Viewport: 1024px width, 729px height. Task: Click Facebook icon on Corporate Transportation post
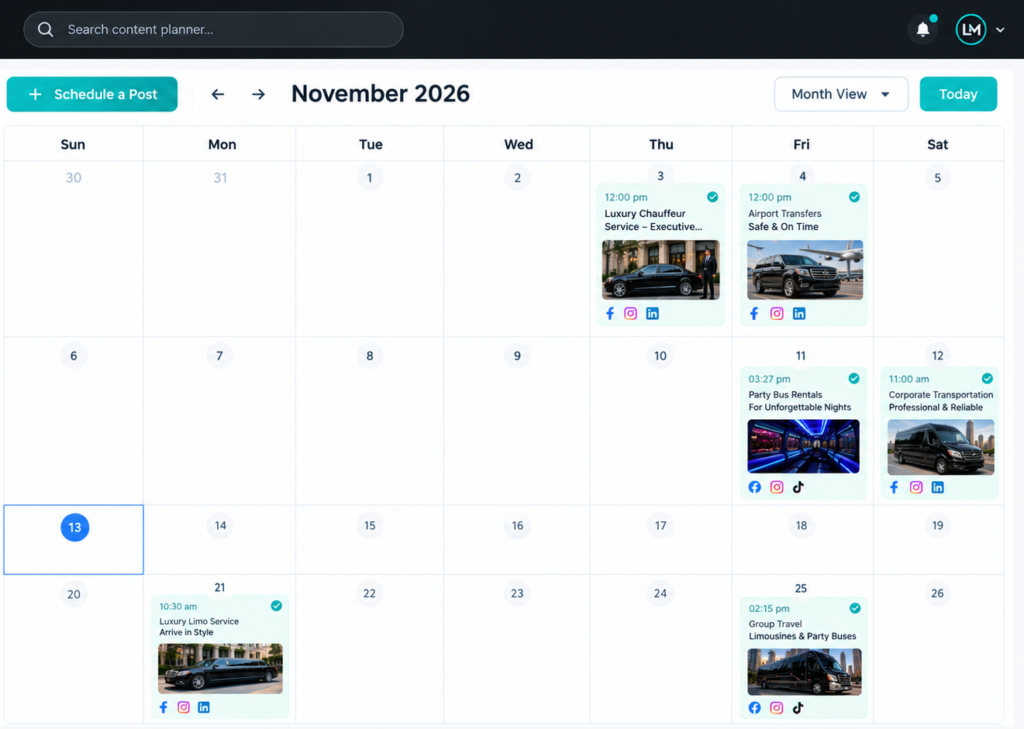[x=894, y=487]
